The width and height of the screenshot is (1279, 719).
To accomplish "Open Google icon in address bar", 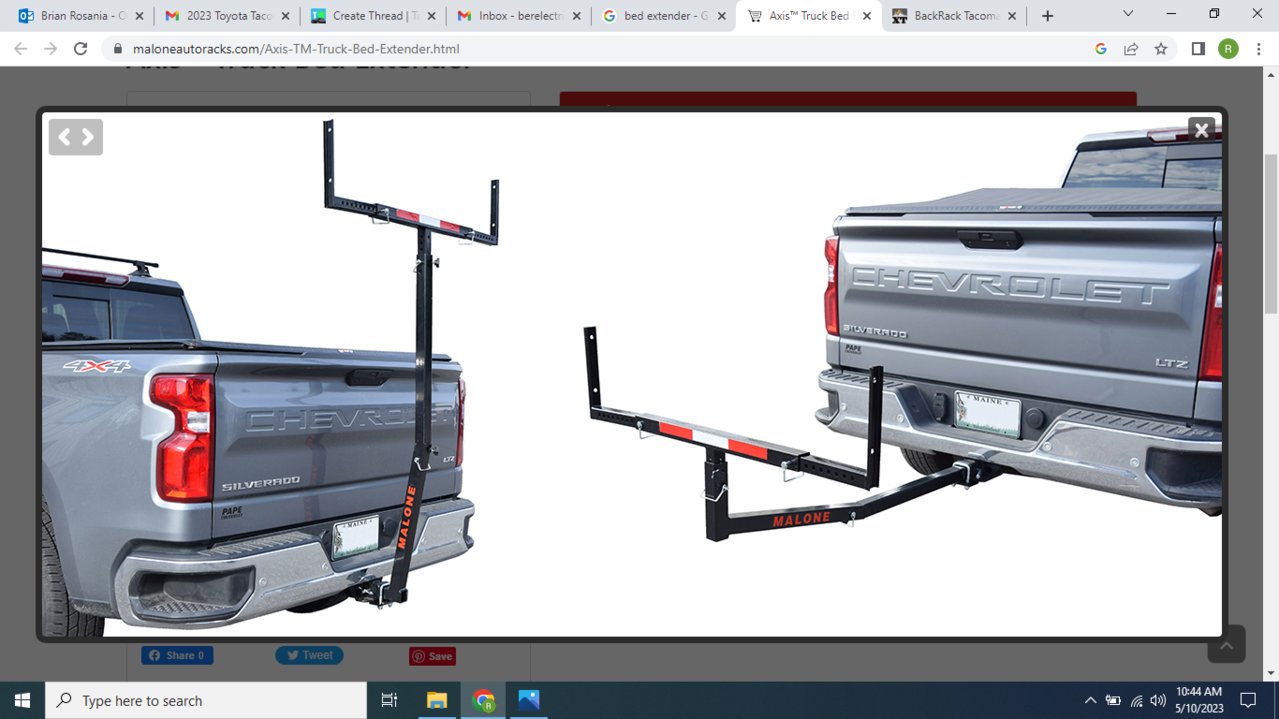I will point(1101,48).
